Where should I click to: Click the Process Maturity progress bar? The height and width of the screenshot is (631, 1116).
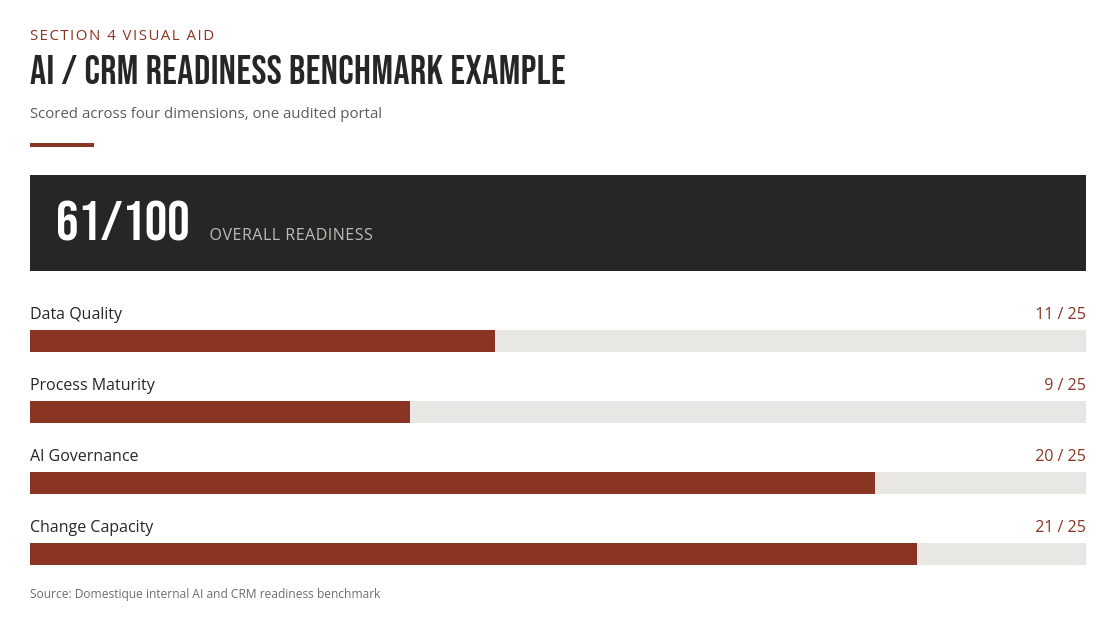click(557, 412)
